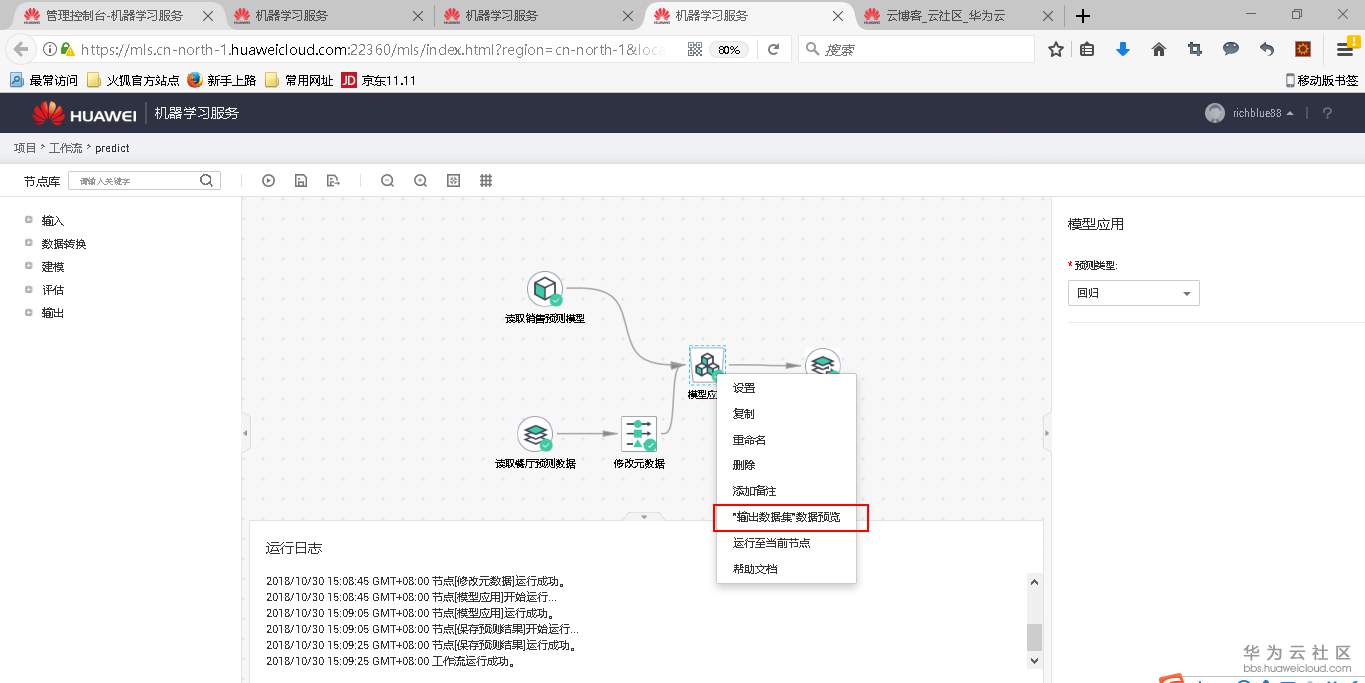Click the run log scrollbar down arrow
This screenshot has width=1365, height=683.
tap(1034, 661)
